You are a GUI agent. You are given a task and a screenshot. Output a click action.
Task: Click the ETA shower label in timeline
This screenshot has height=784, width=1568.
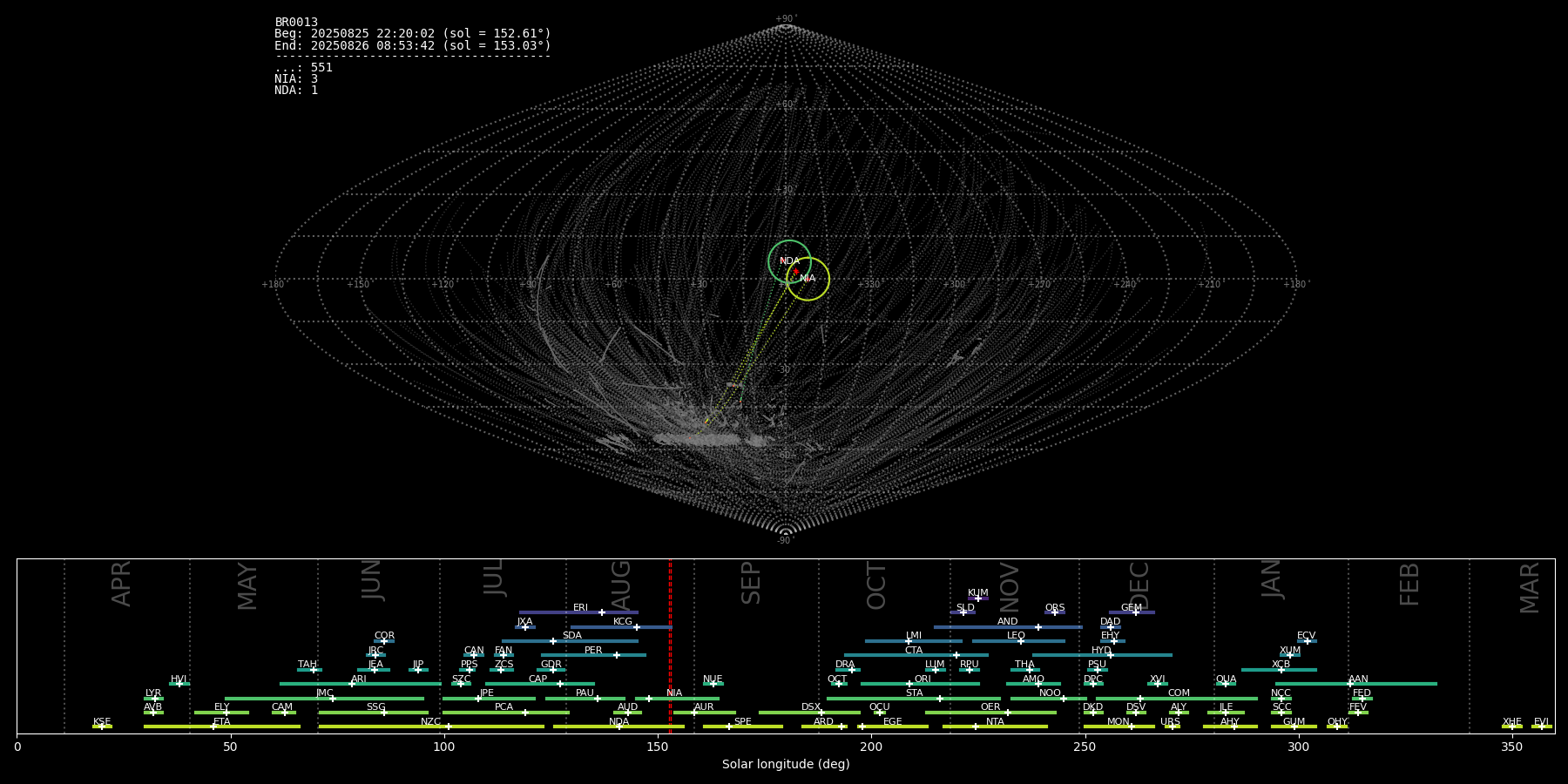pyautogui.click(x=222, y=722)
